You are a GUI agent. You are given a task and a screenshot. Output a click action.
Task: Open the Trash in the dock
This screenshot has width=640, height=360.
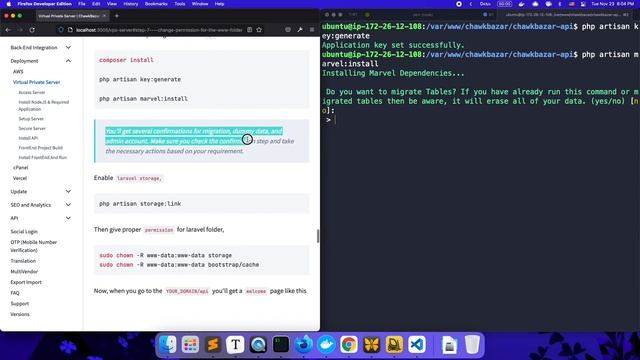[x=472, y=344]
